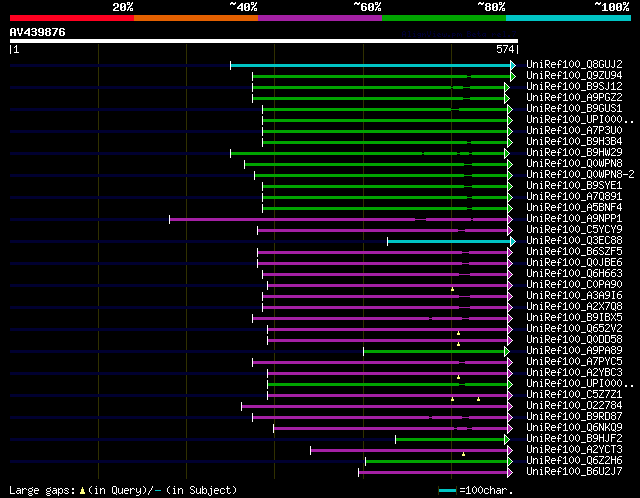The image size is (640, 498).
Task: Open the UniRef100_Q9ZU94 hit link
Action: (x=574, y=76)
